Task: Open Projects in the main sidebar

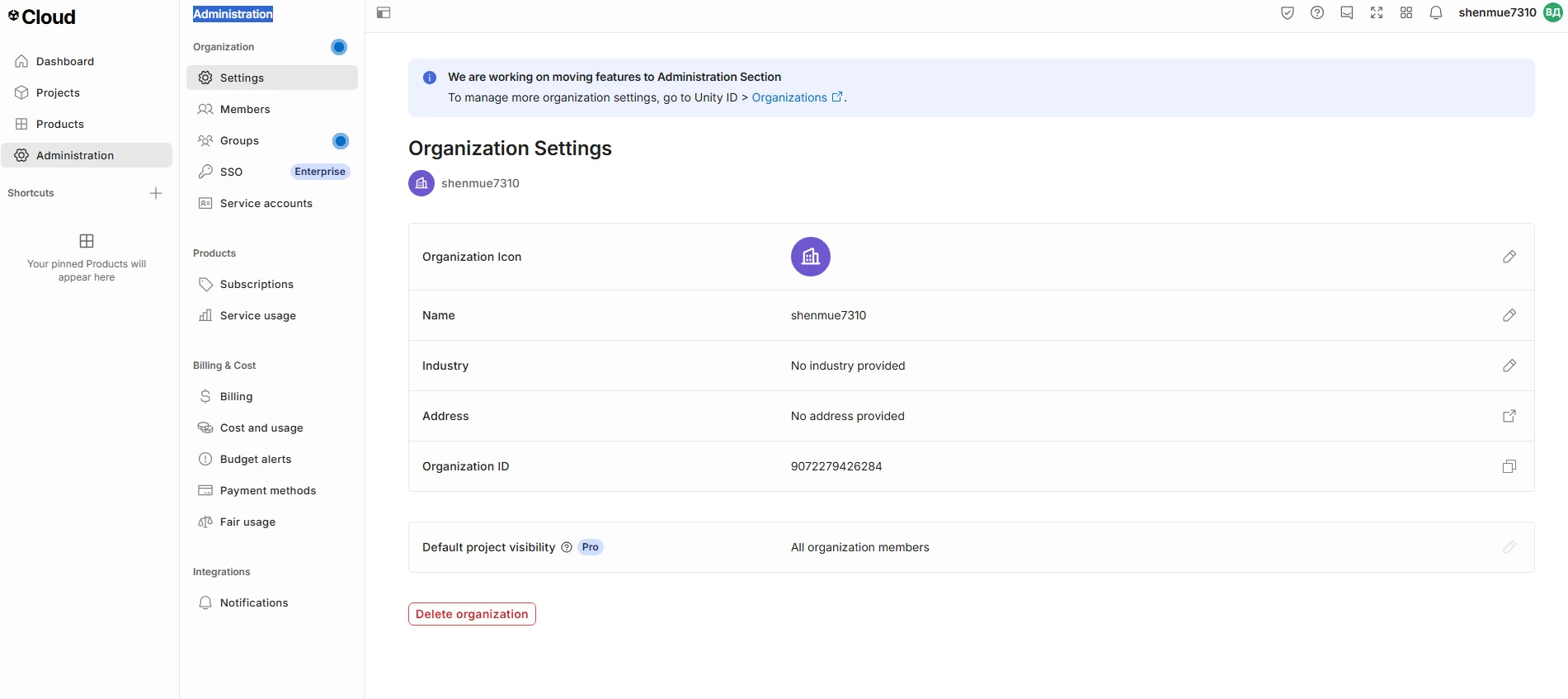Action: coord(87,92)
